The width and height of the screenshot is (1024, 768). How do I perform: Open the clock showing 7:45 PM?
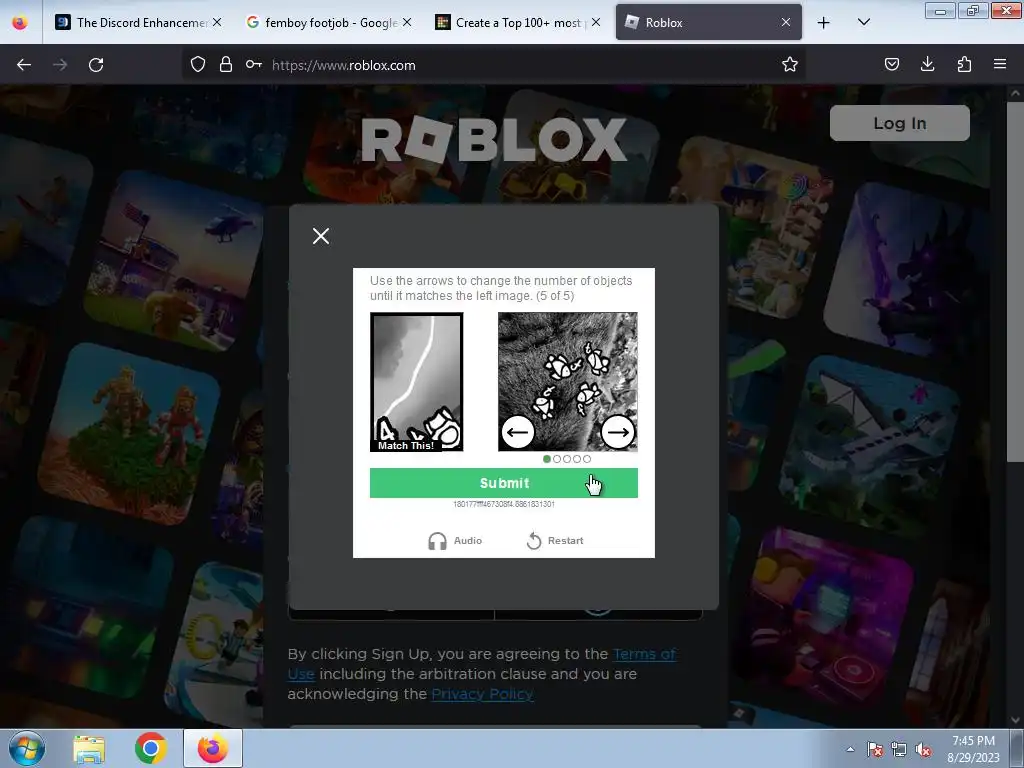tap(973, 748)
